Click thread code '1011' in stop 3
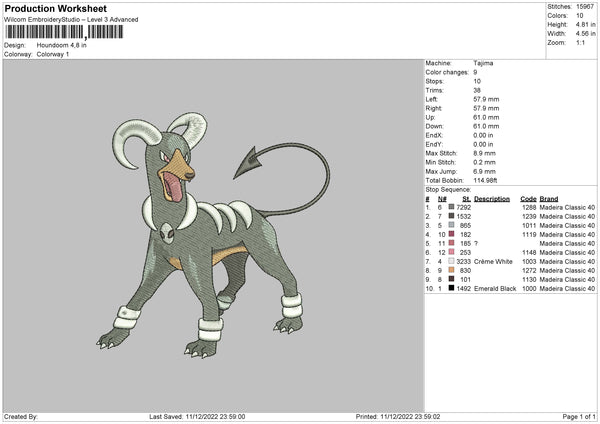This screenshot has height=424, width=600. click(529, 225)
